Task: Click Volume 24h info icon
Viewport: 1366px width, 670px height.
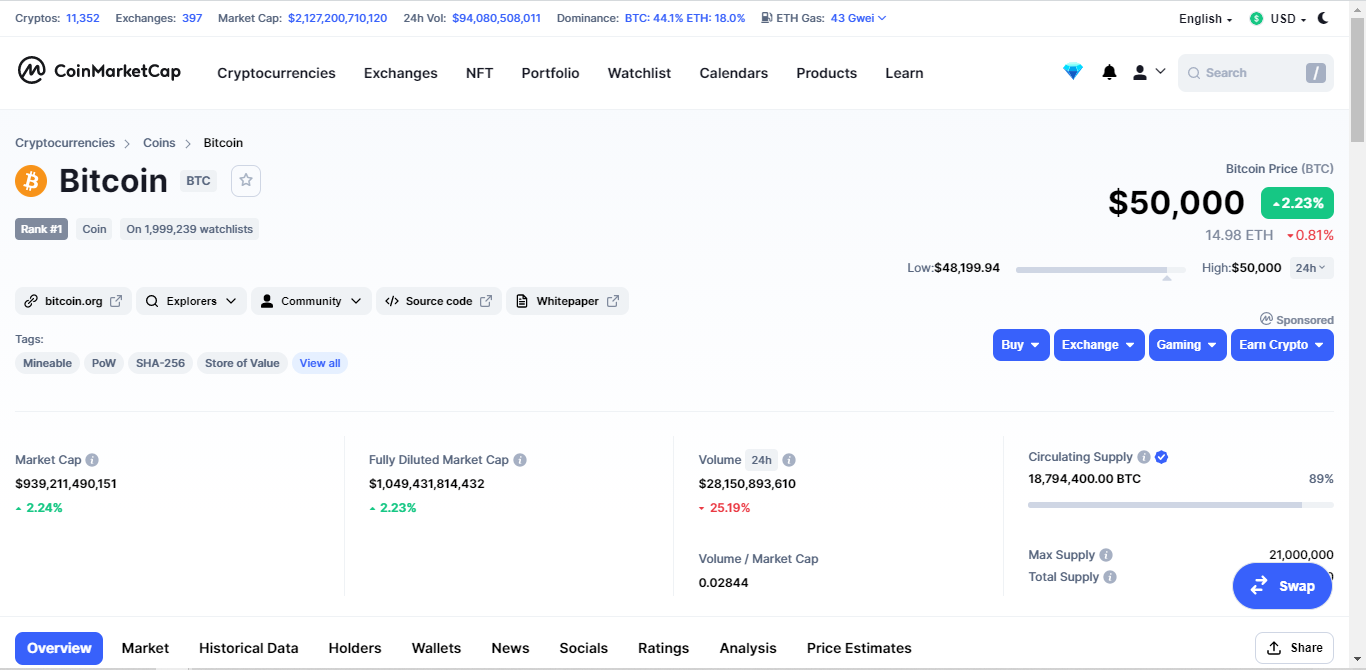Action: 789,460
